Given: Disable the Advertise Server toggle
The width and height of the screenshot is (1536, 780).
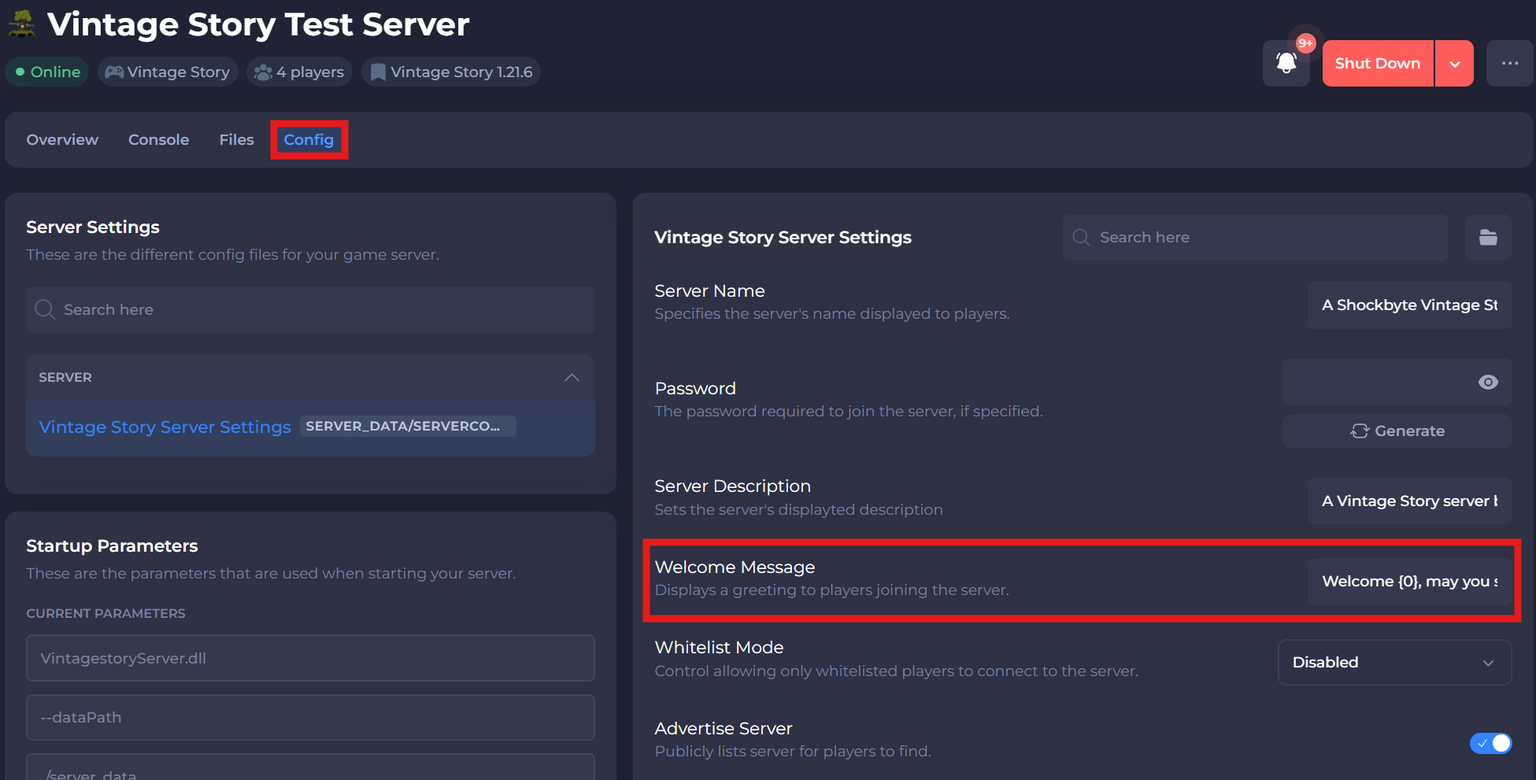Looking at the screenshot, I should [x=1490, y=743].
